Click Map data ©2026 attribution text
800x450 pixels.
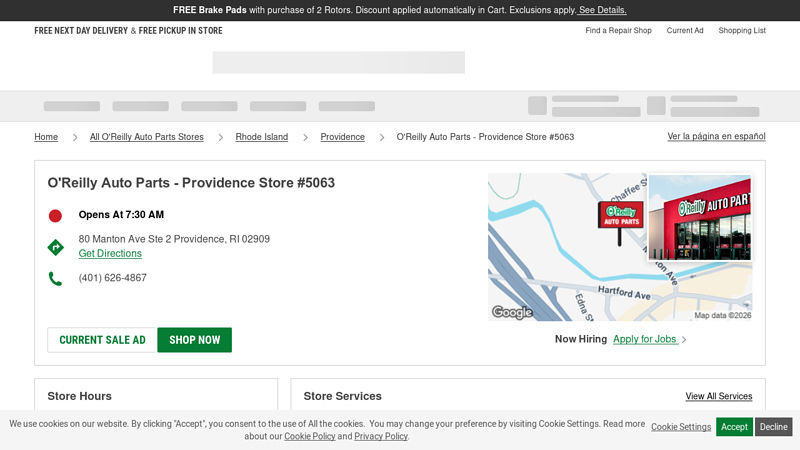click(x=722, y=315)
